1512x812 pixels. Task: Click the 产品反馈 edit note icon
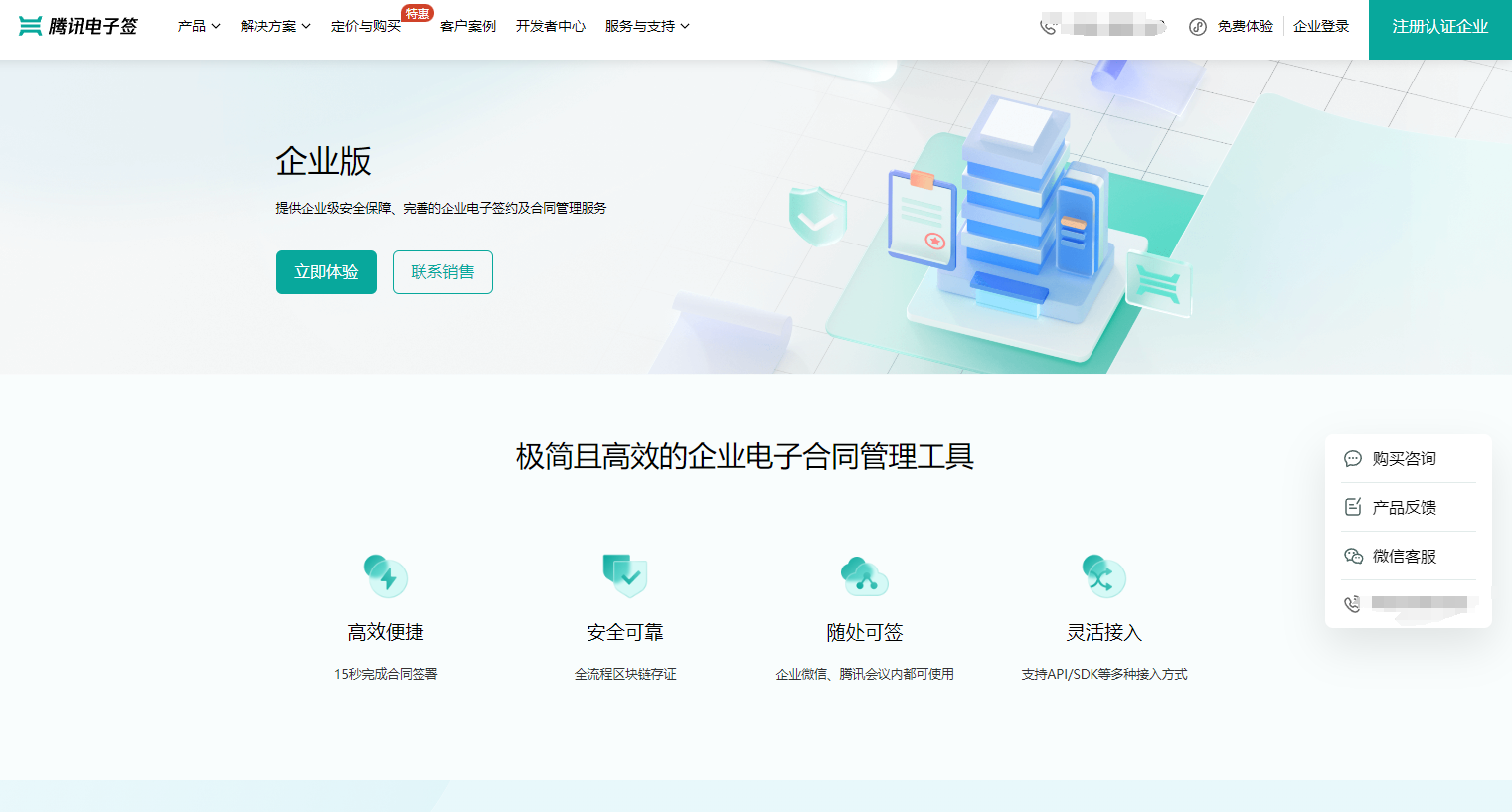point(1353,507)
